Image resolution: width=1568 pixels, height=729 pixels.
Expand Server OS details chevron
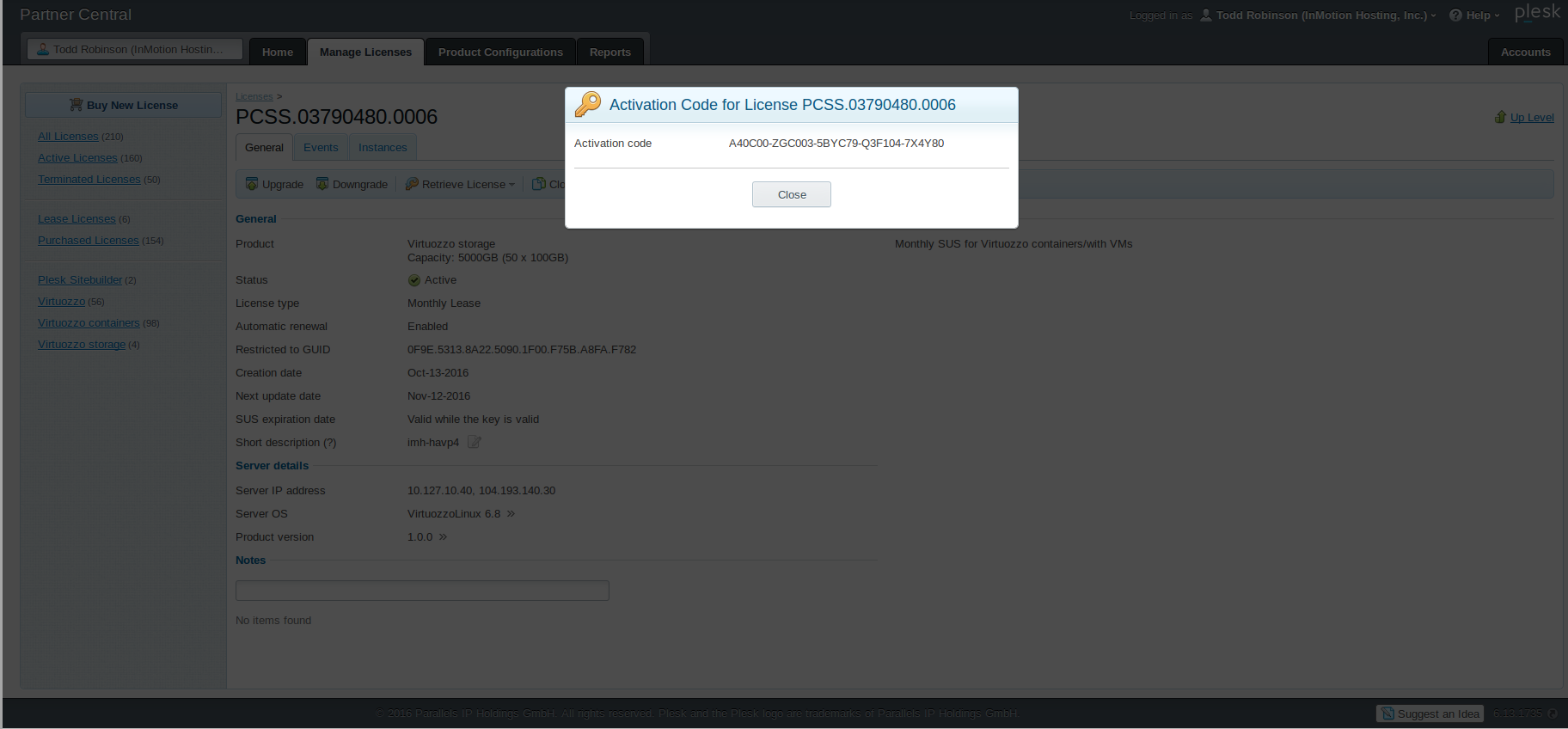(x=511, y=514)
